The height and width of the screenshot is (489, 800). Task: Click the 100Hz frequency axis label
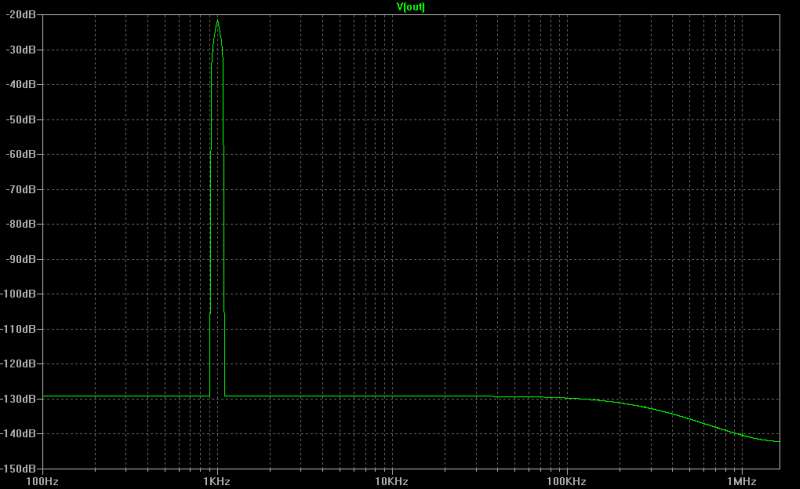42,481
